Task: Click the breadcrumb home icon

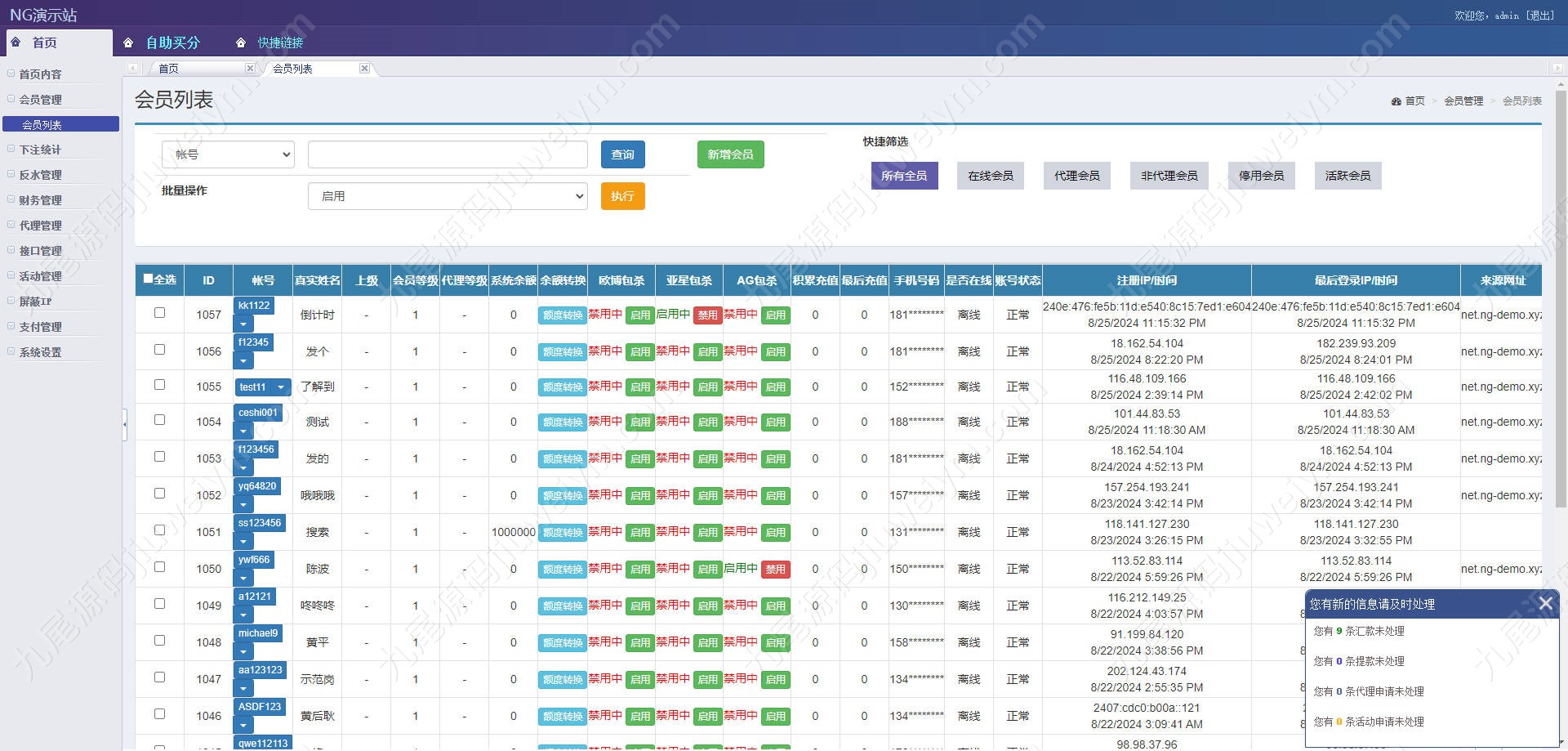Action: pos(1396,101)
